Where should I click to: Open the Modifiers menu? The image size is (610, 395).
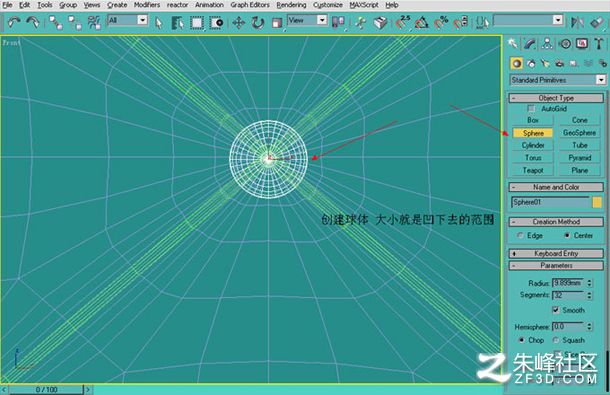coord(147,5)
